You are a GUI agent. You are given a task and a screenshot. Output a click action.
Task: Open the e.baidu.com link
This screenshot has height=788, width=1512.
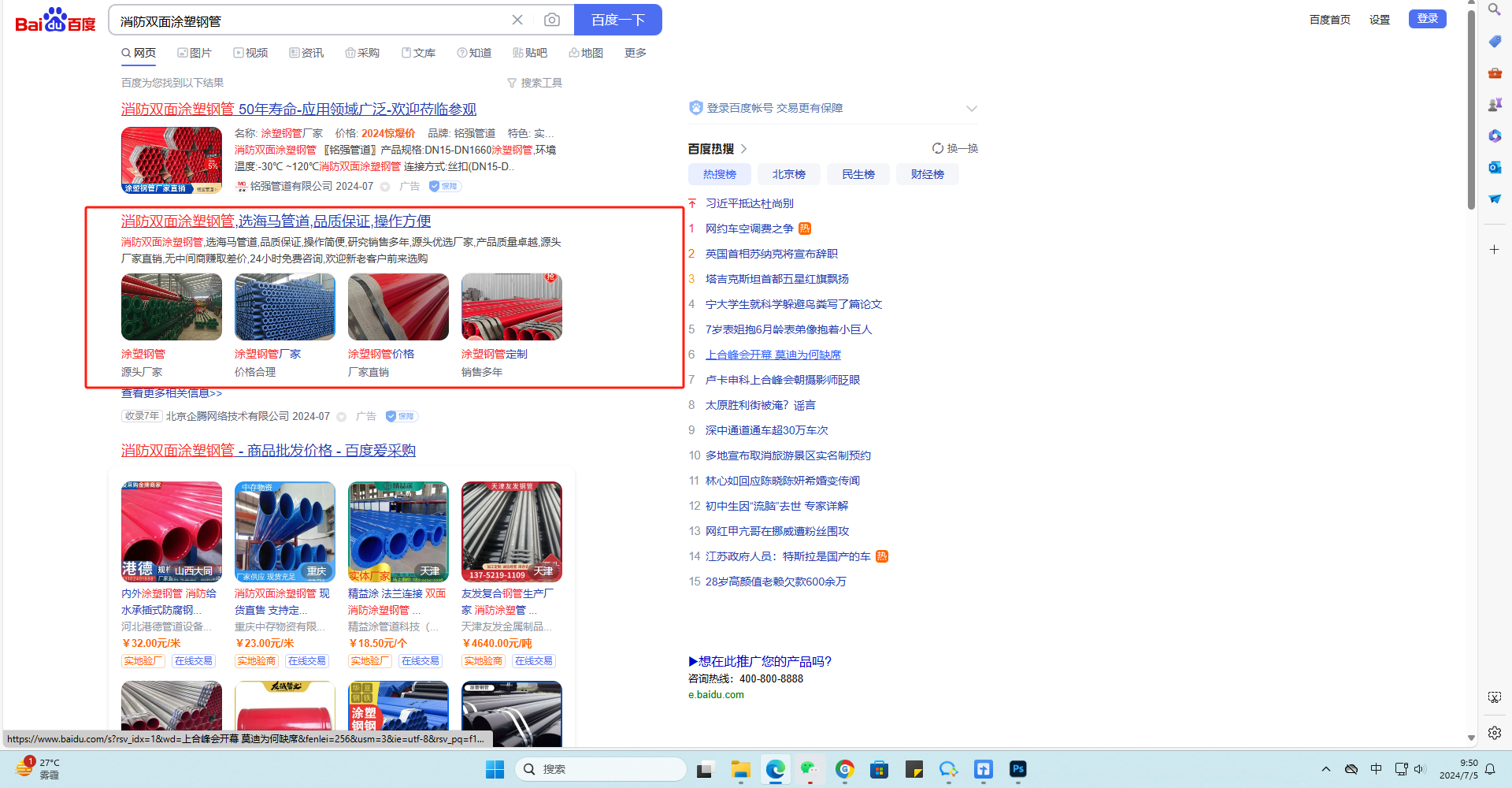[716, 695]
